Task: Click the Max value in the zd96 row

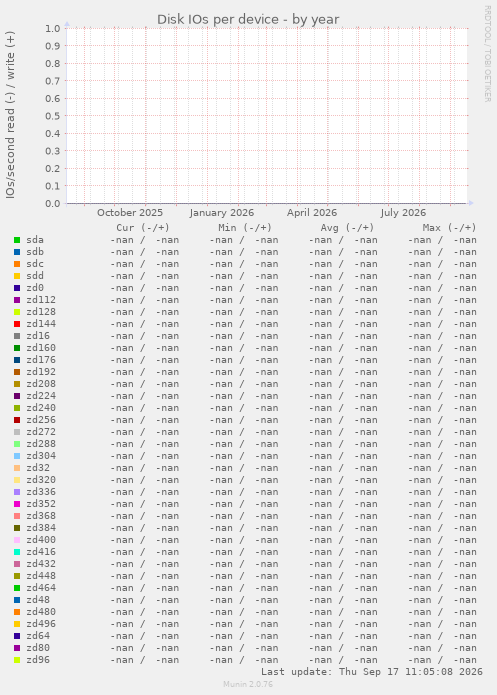Action: point(442,660)
